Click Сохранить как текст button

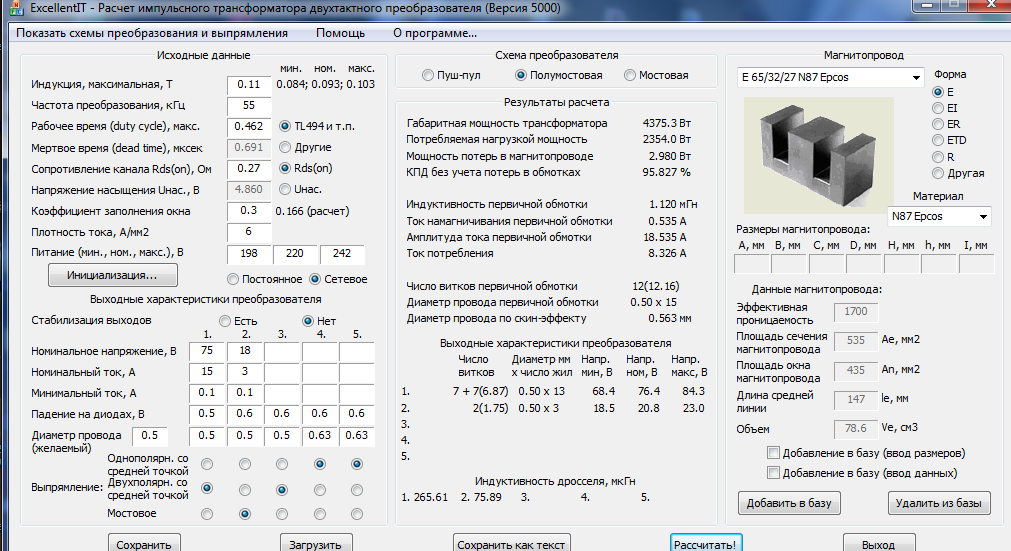[x=511, y=543]
